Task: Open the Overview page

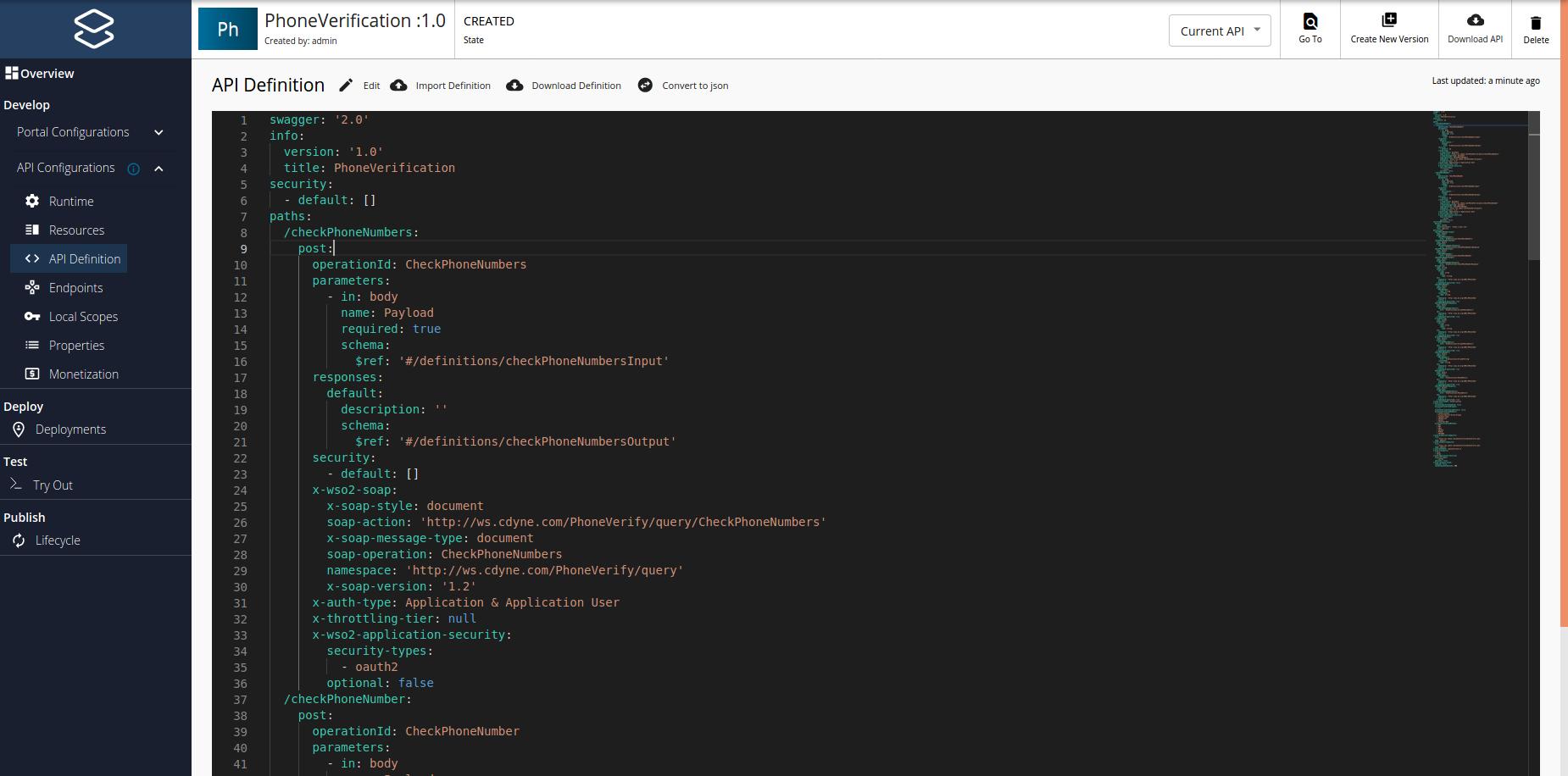Action: pos(41,74)
